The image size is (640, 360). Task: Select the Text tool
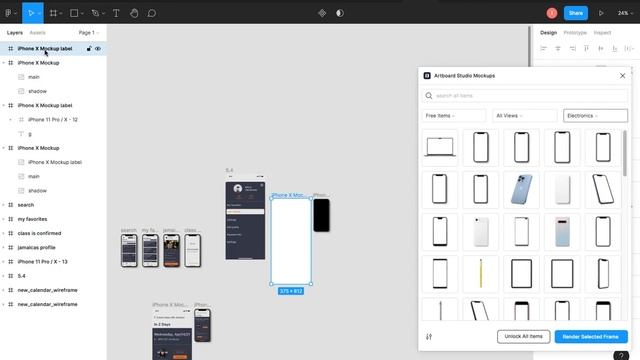click(x=116, y=13)
